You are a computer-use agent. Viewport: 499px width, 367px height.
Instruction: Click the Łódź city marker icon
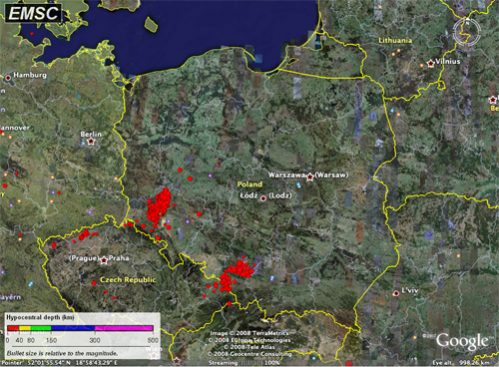[x=263, y=198]
